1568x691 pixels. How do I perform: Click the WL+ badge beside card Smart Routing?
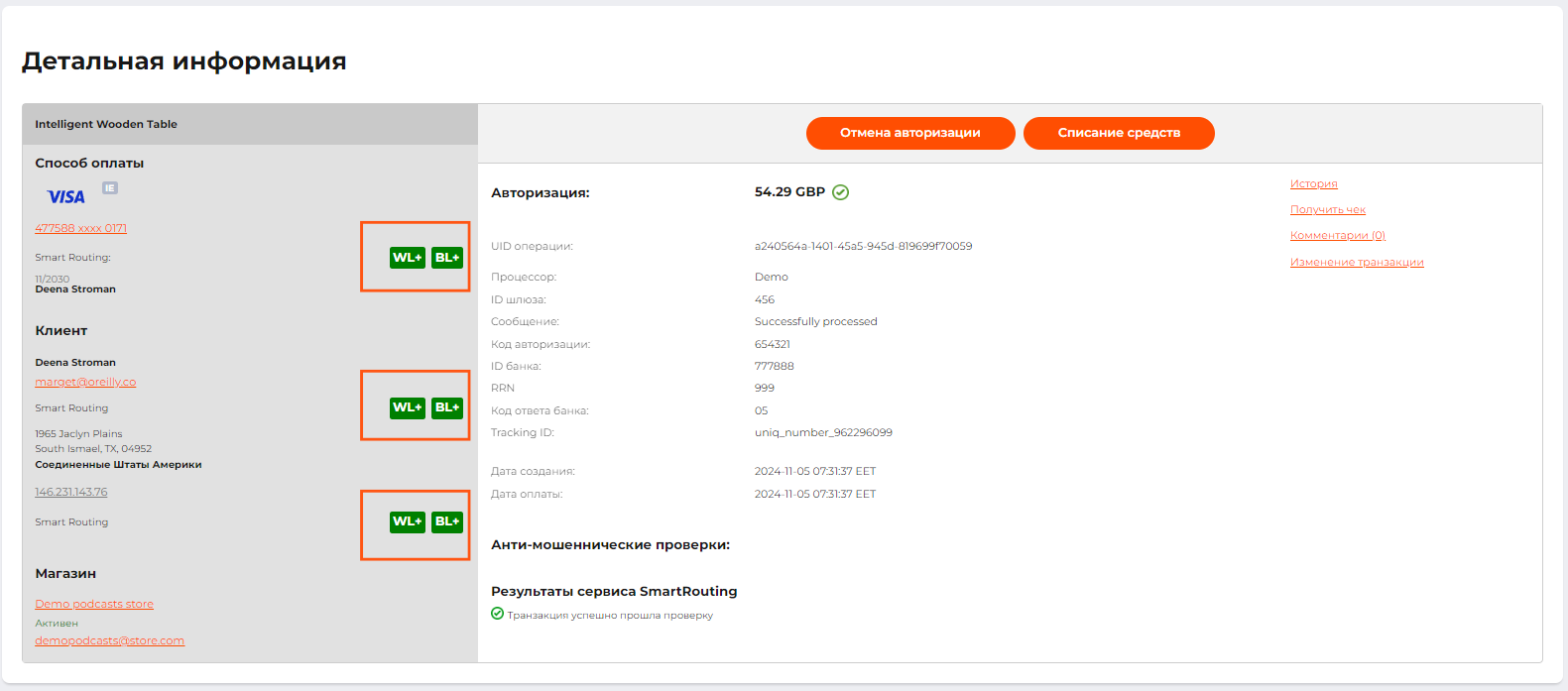click(x=407, y=258)
